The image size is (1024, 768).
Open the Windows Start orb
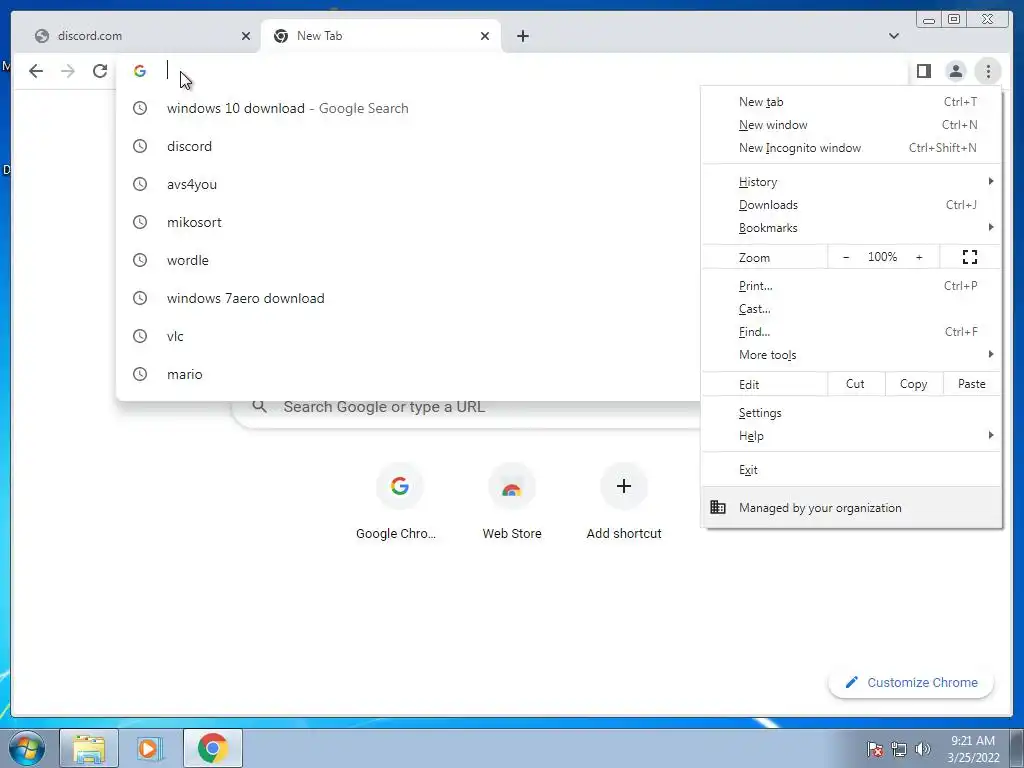coord(27,748)
